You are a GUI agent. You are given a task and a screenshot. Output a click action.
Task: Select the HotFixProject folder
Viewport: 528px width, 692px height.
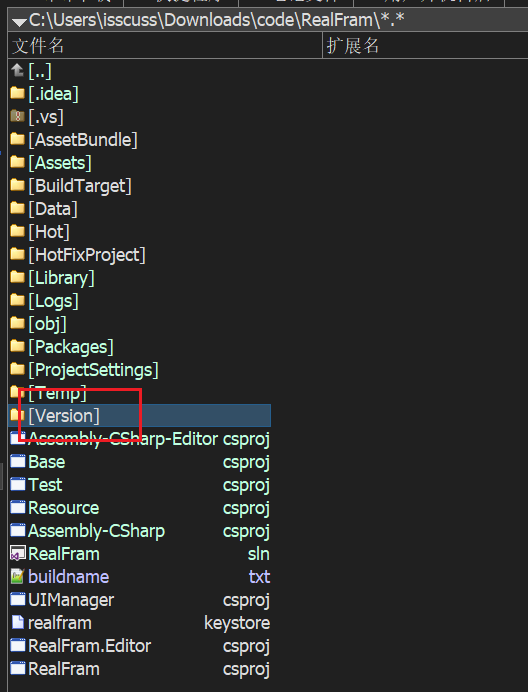139,255
